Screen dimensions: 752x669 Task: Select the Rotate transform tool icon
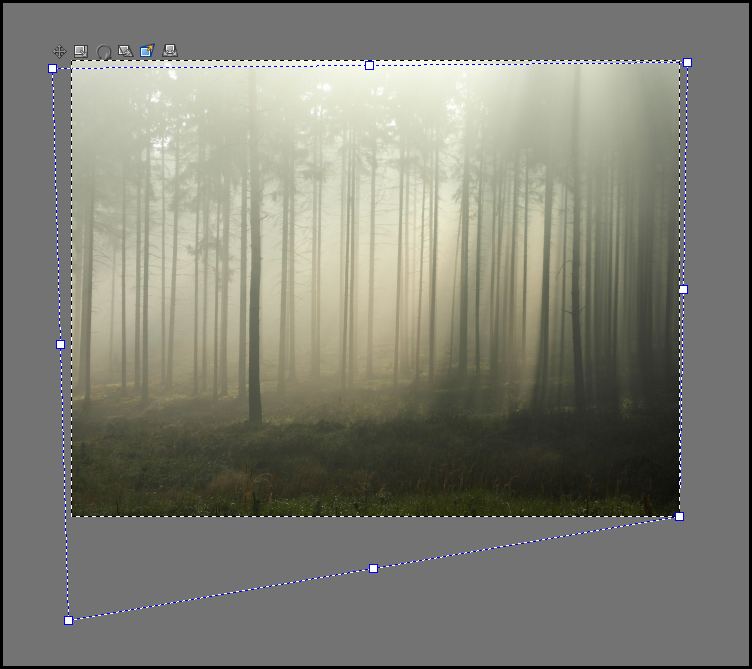104,51
